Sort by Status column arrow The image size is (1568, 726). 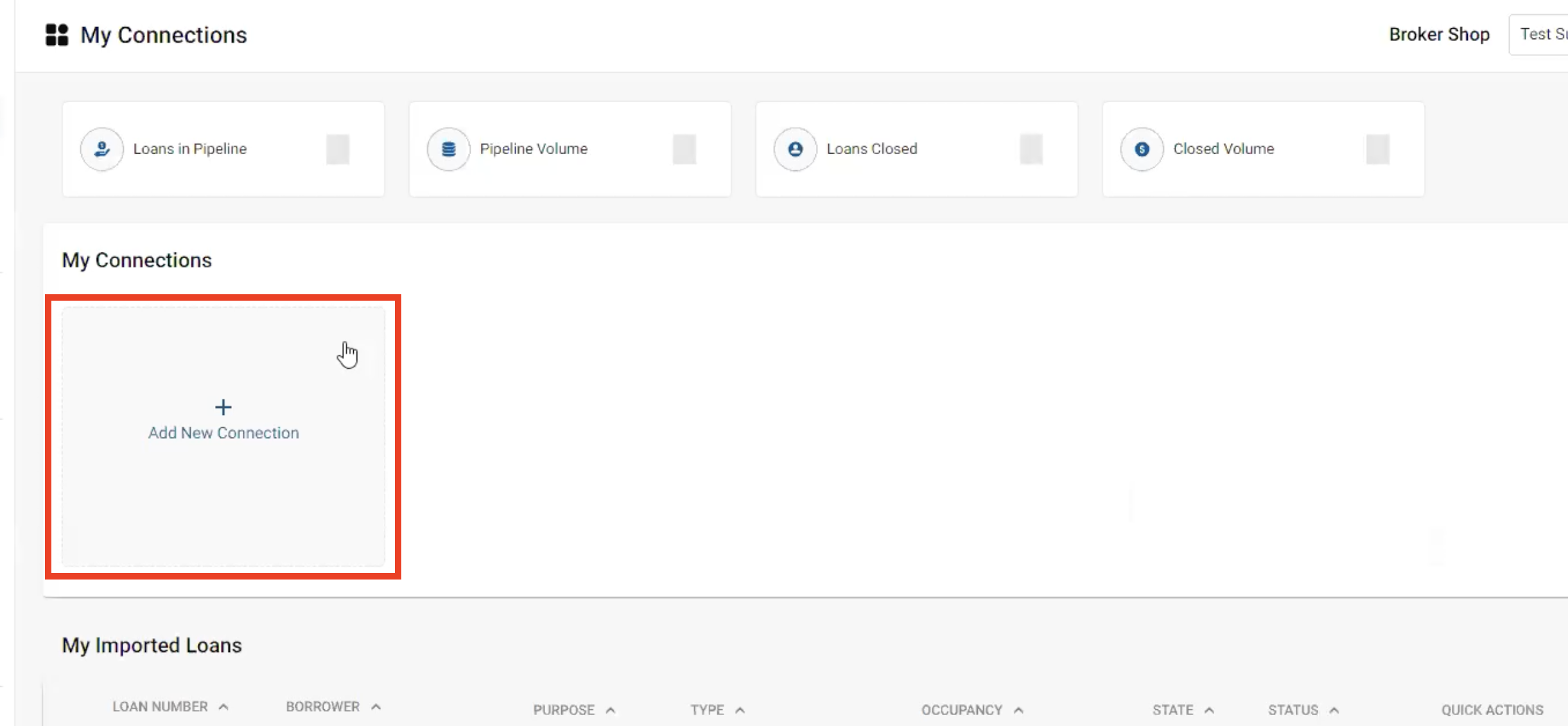point(1334,710)
